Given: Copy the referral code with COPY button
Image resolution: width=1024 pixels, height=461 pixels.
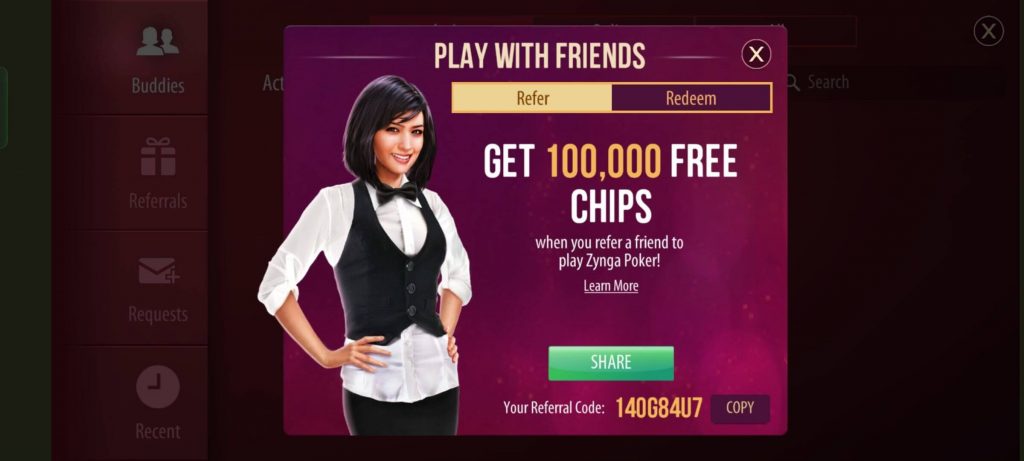Looking at the screenshot, I should [x=740, y=408].
